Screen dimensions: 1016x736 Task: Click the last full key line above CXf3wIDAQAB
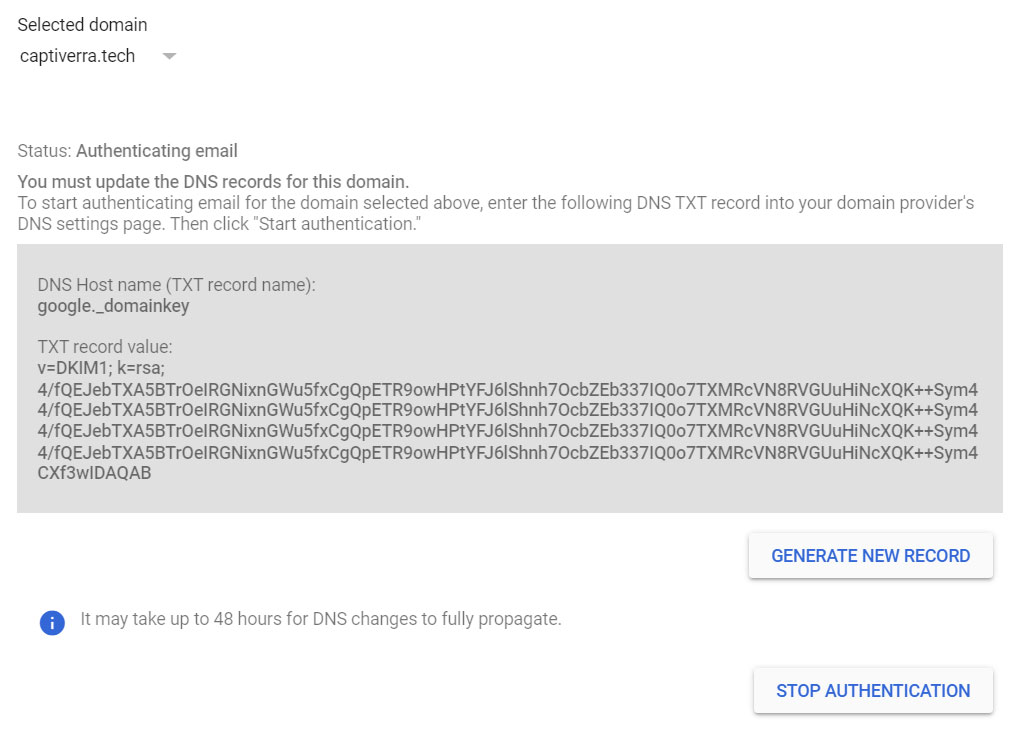(x=507, y=452)
